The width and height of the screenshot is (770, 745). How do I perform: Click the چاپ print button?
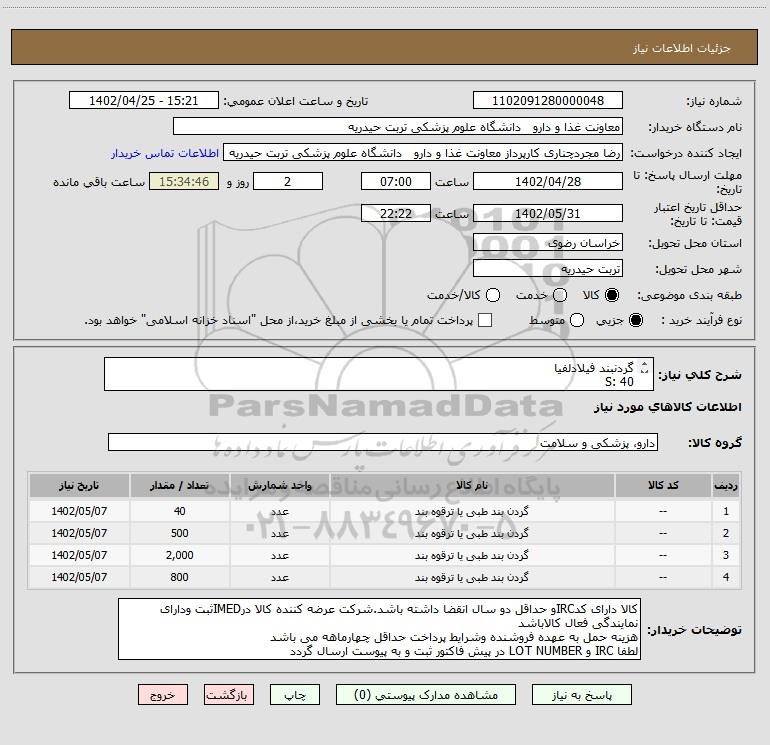(295, 695)
